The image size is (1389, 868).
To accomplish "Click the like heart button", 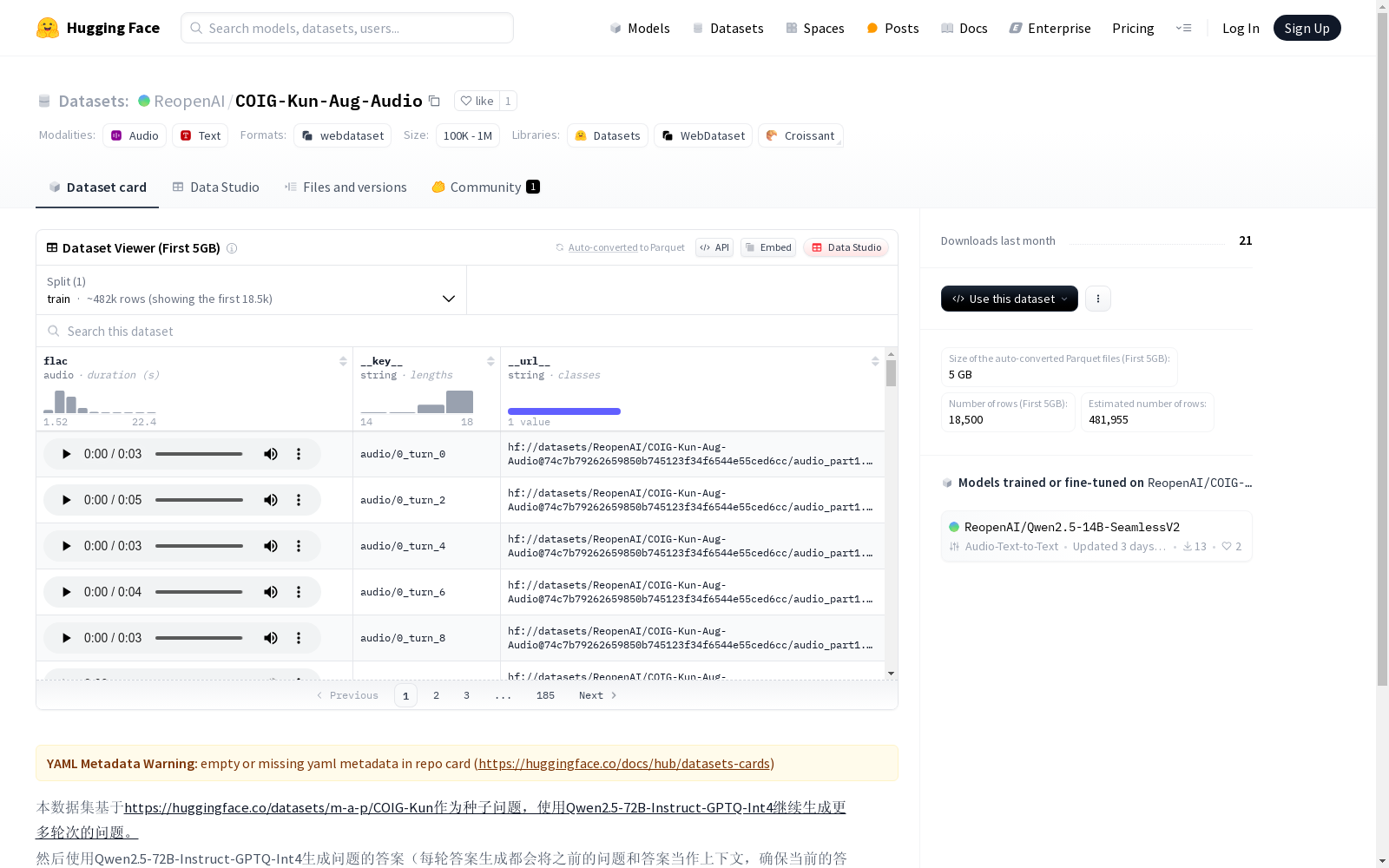I will 477,101.
